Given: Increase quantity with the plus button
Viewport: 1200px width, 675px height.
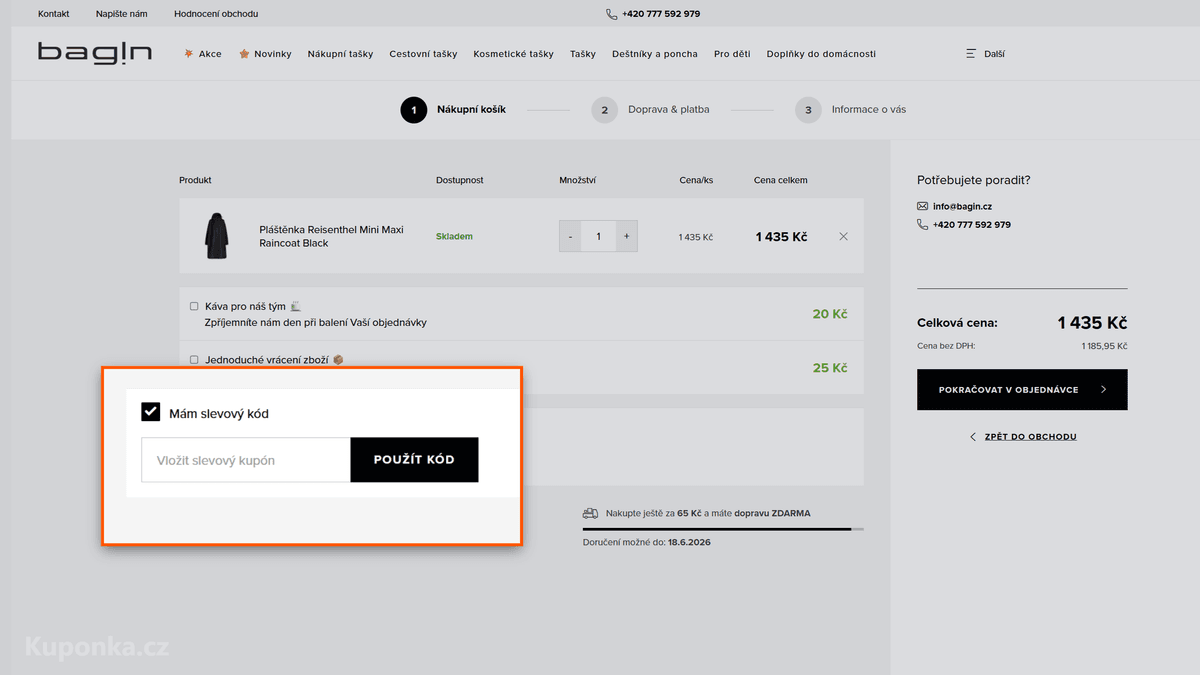Looking at the screenshot, I should [627, 237].
